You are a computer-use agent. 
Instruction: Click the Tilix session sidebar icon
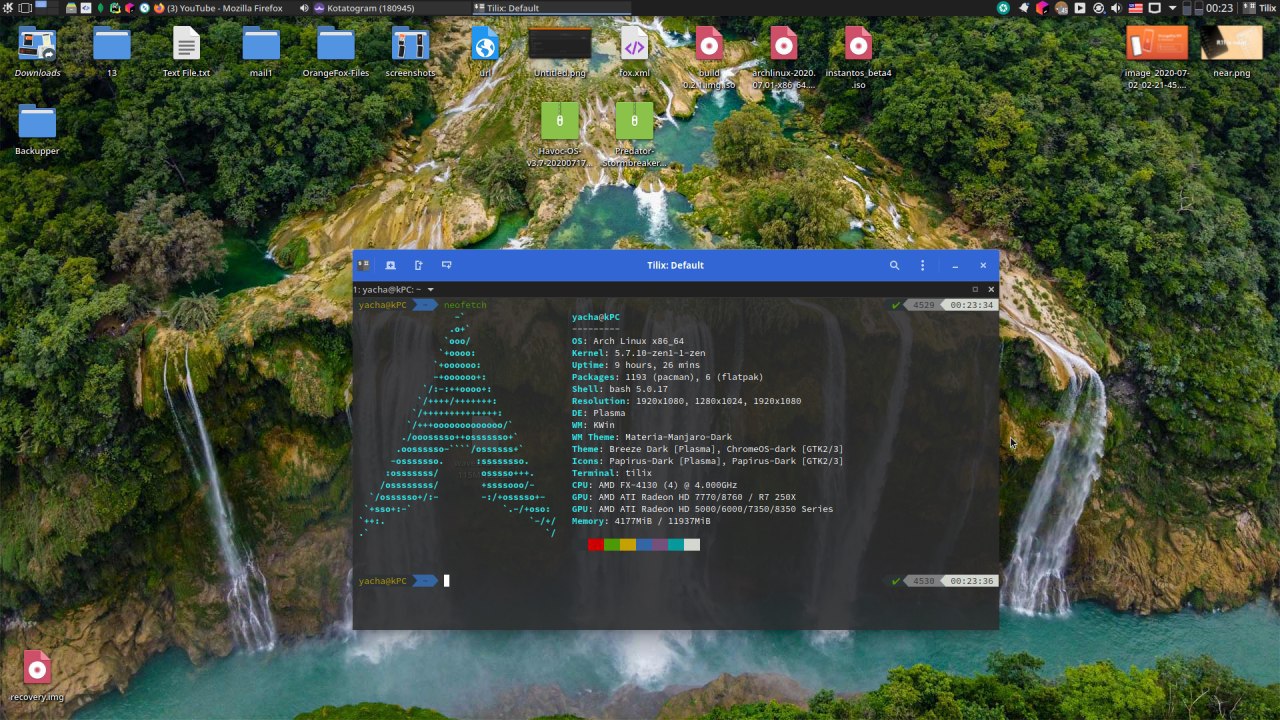click(x=363, y=265)
